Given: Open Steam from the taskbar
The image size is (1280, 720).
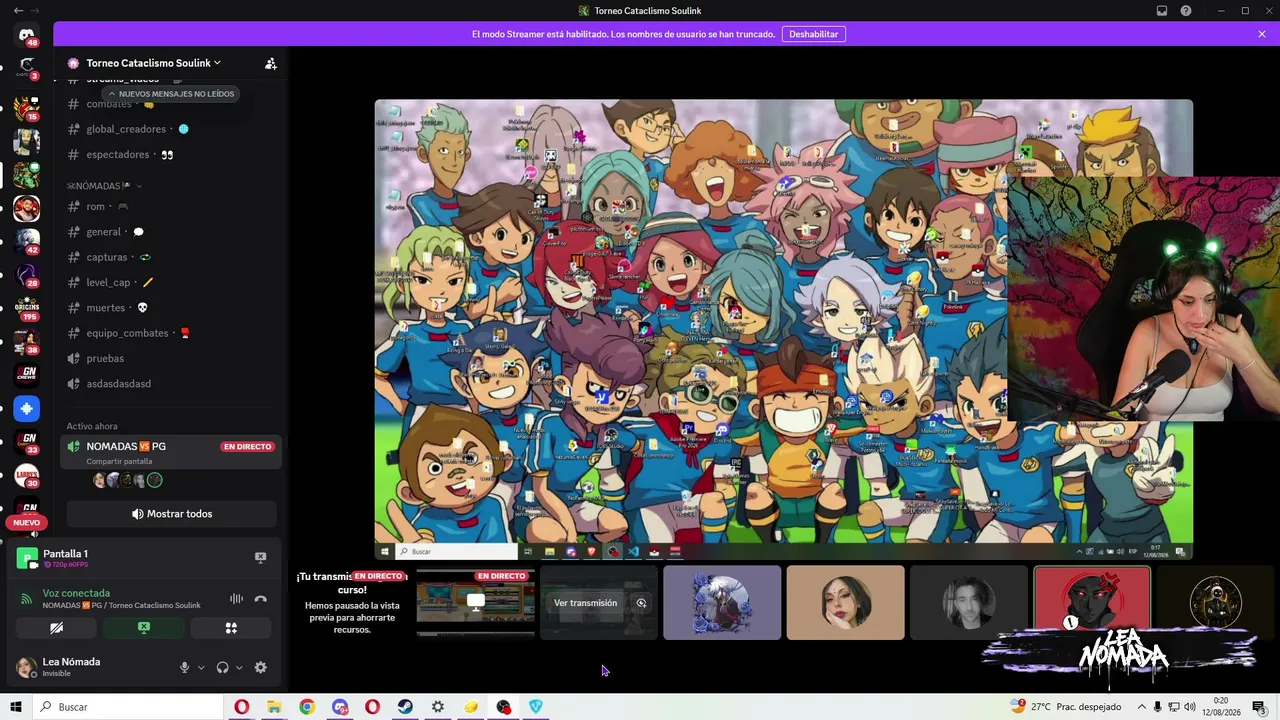Looking at the screenshot, I should click(405, 707).
